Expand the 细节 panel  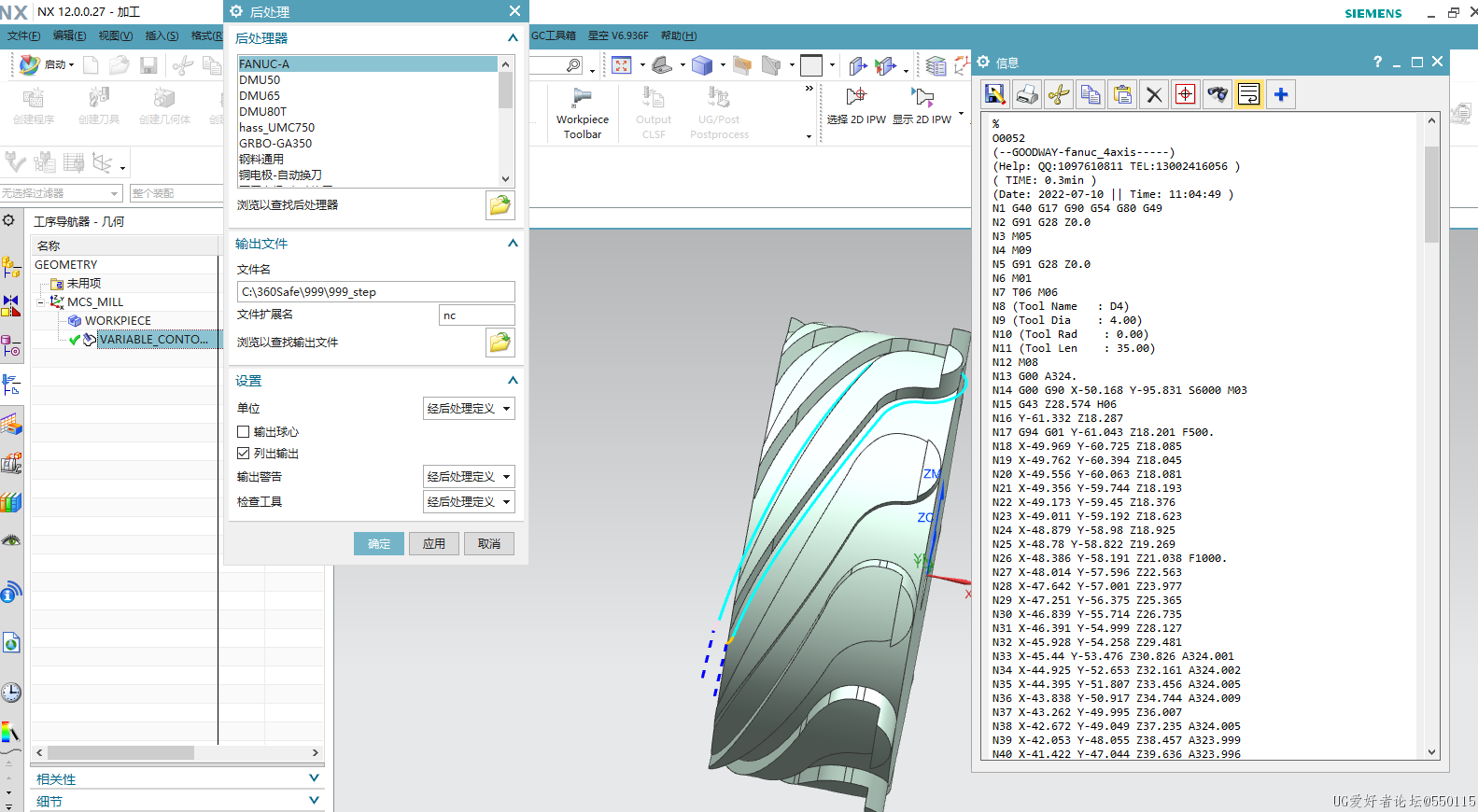(x=314, y=801)
